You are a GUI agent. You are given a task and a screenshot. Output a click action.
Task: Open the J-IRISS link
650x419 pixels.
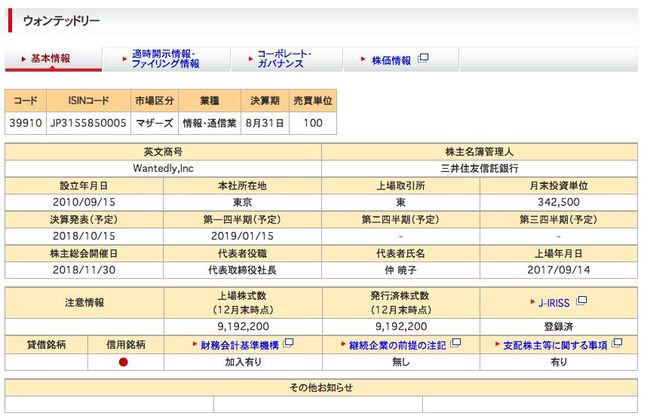click(x=554, y=303)
